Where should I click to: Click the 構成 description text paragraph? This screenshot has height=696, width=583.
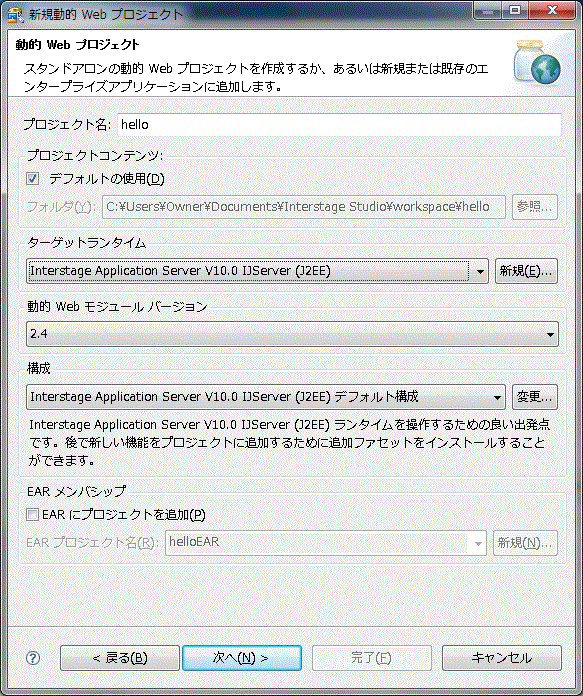point(290,443)
